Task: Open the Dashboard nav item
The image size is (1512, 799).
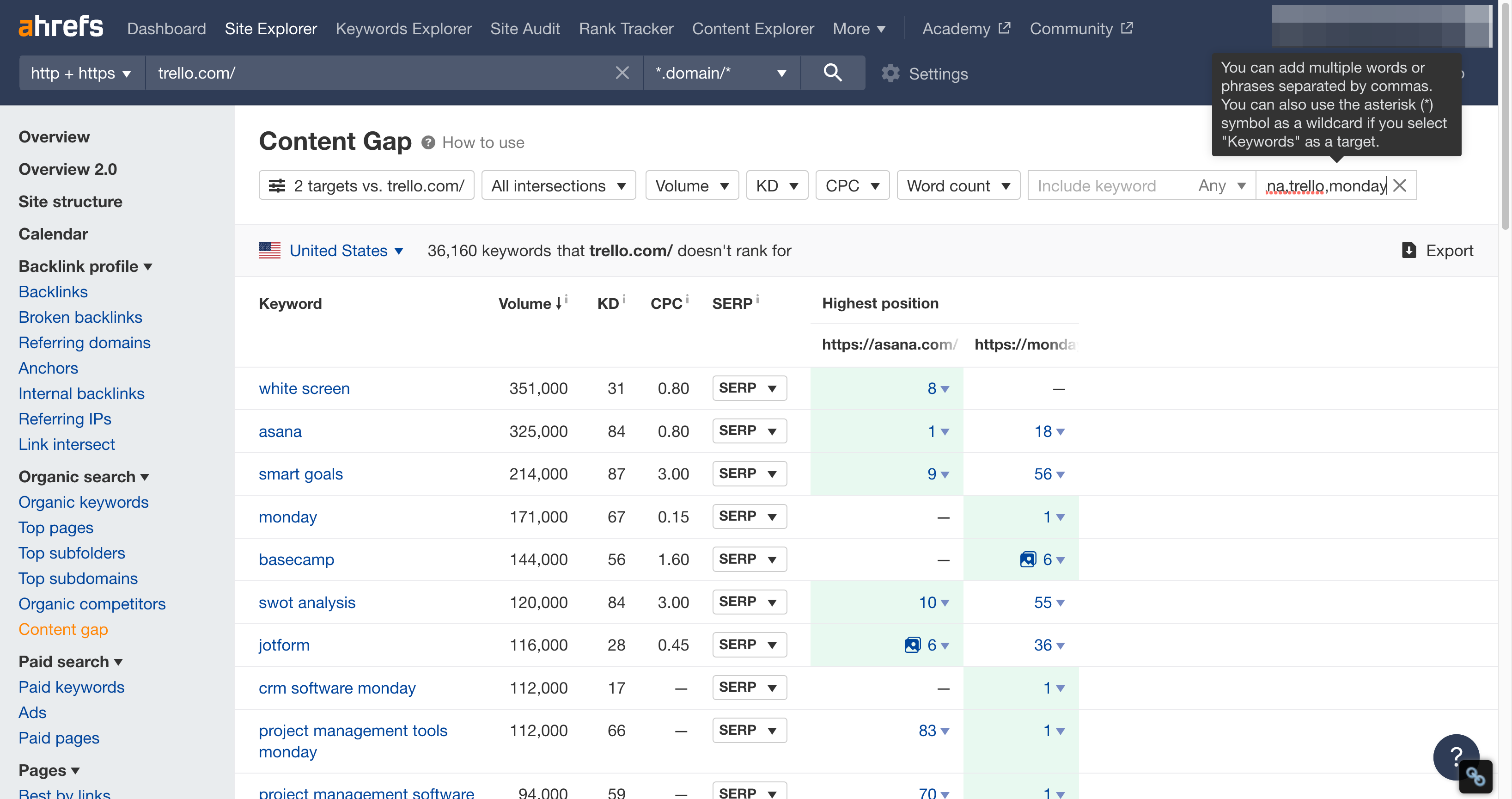Action: coord(166,28)
